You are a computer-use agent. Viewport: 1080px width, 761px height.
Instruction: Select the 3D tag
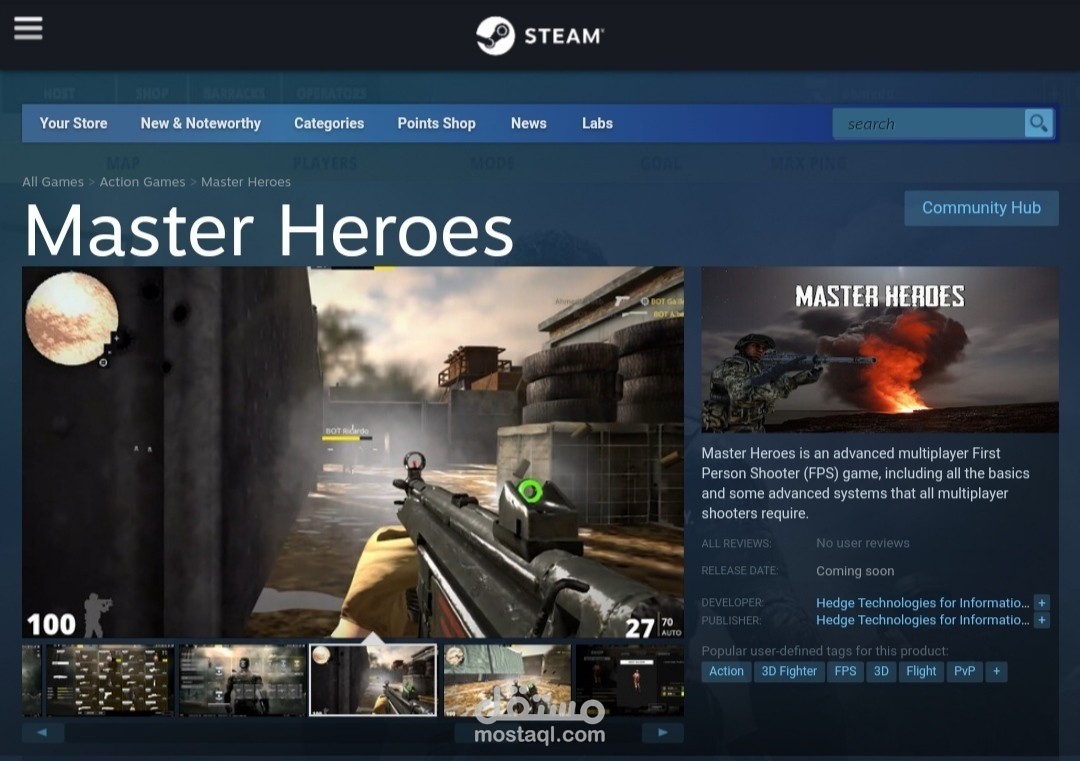coord(881,671)
